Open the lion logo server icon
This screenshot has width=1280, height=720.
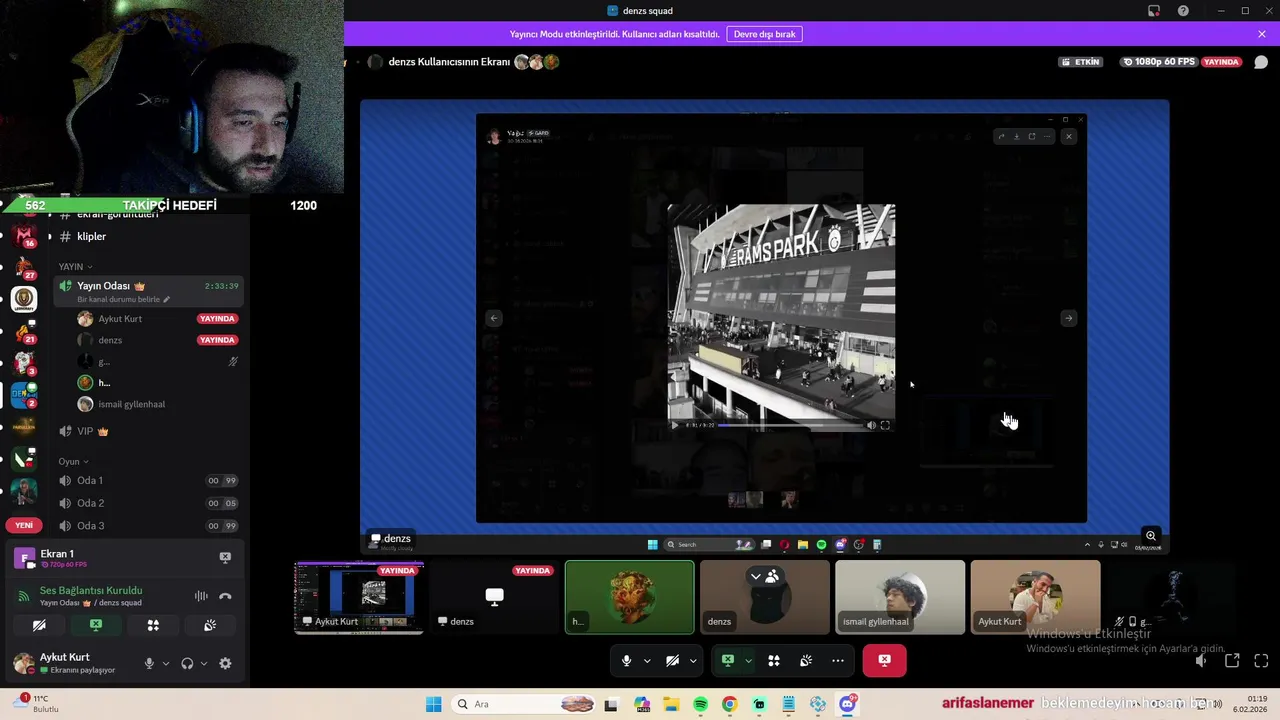(x=24, y=299)
